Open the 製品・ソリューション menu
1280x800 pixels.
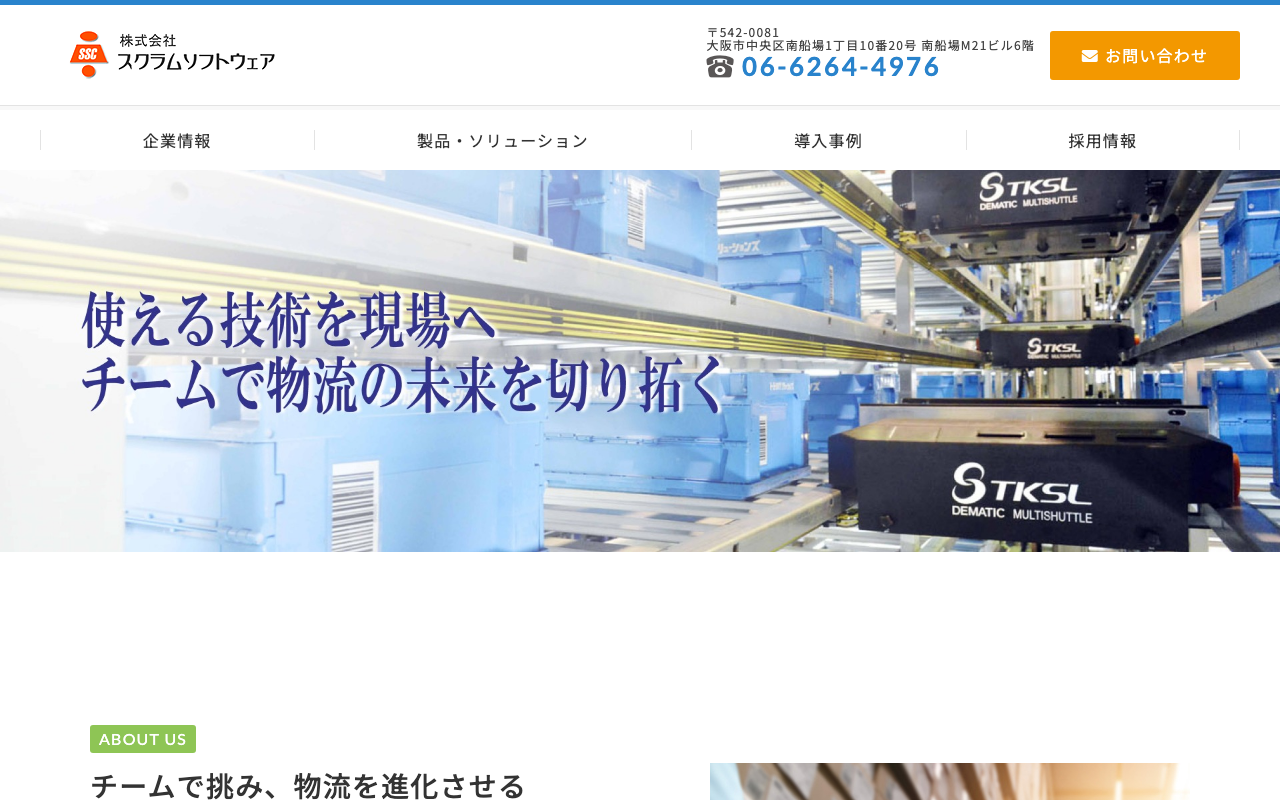[x=503, y=141]
